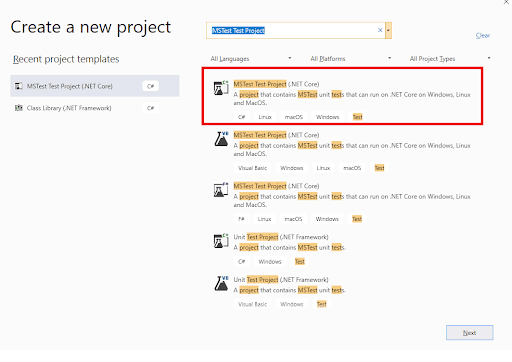This screenshot has height=362, width=512.
Task: Click the search field containing MSTest Test Project
Action: [x=295, y=30]
